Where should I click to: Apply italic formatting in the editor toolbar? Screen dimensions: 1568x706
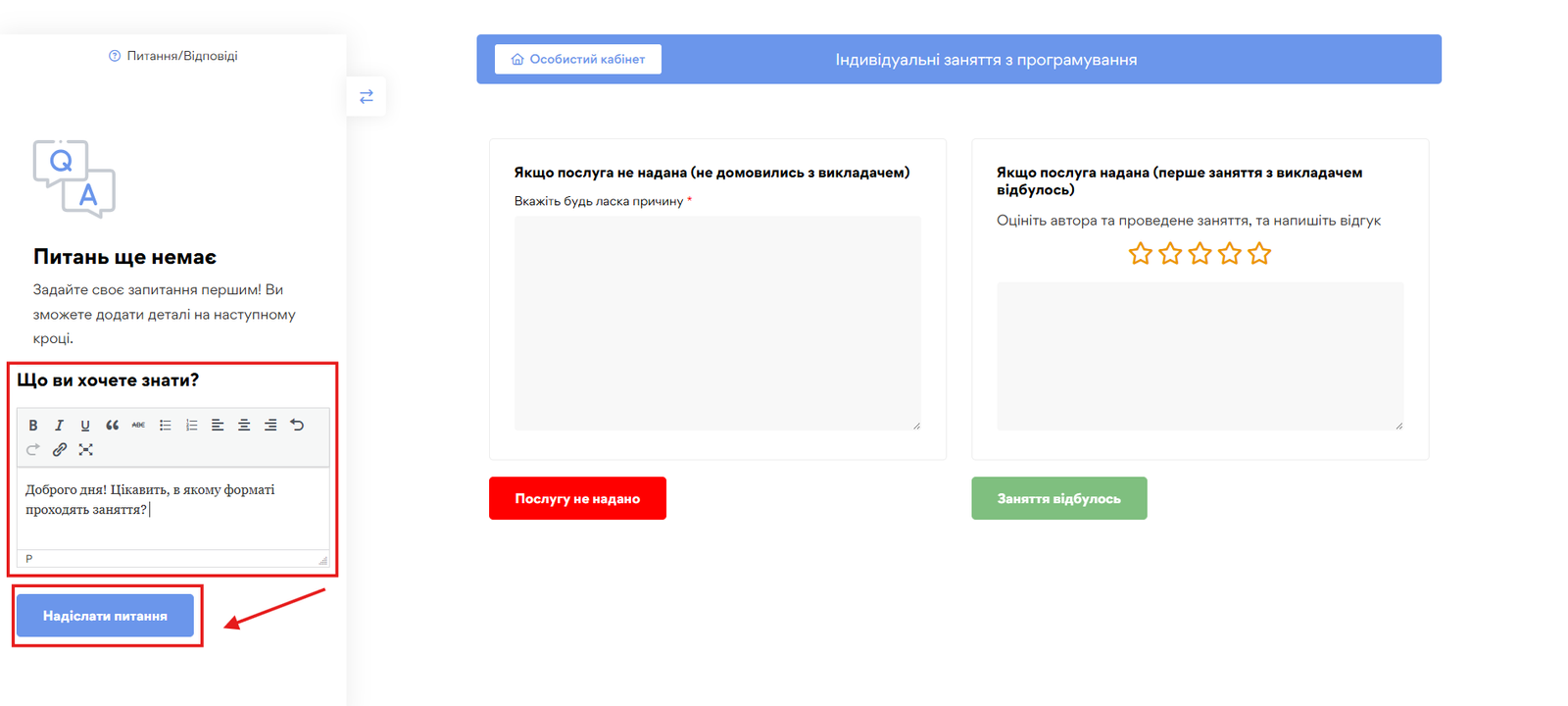(x=59, y=426)
